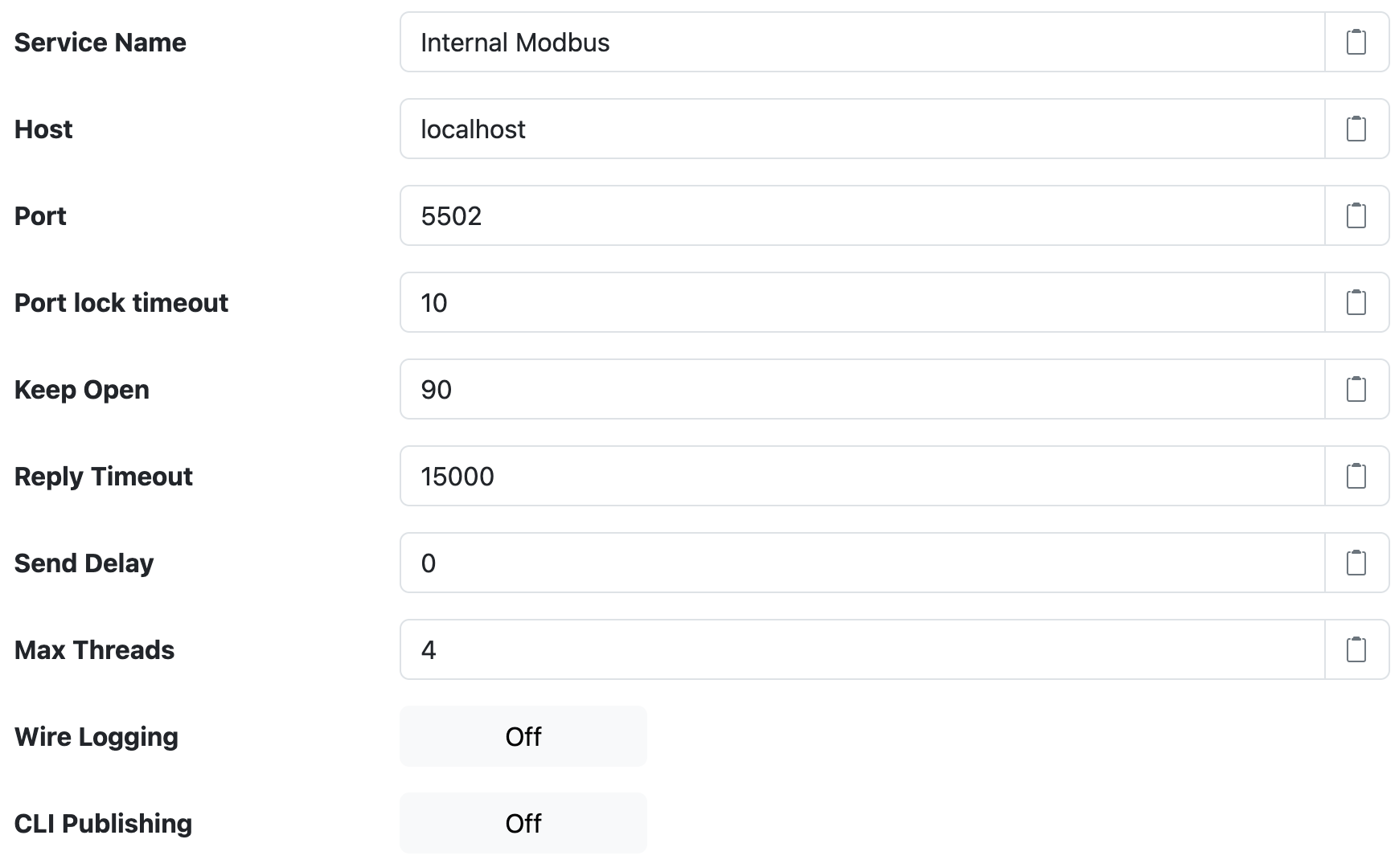The image size is (1399, 868).
Task: Copy the Service Name value
Action: (x=1356, y=42)
